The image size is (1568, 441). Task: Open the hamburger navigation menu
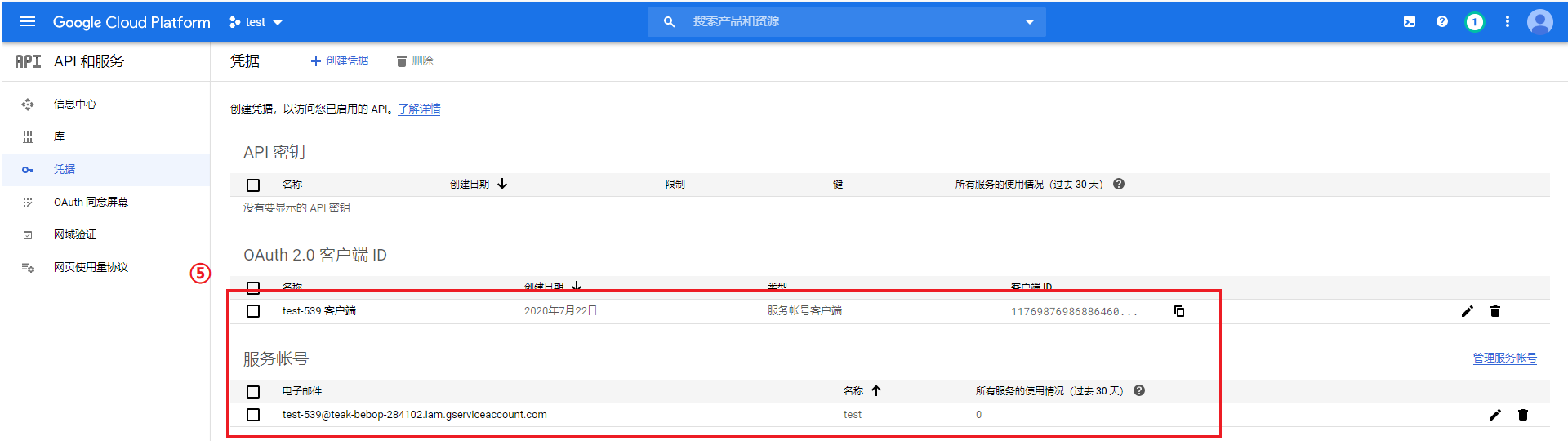click(28, 22)
